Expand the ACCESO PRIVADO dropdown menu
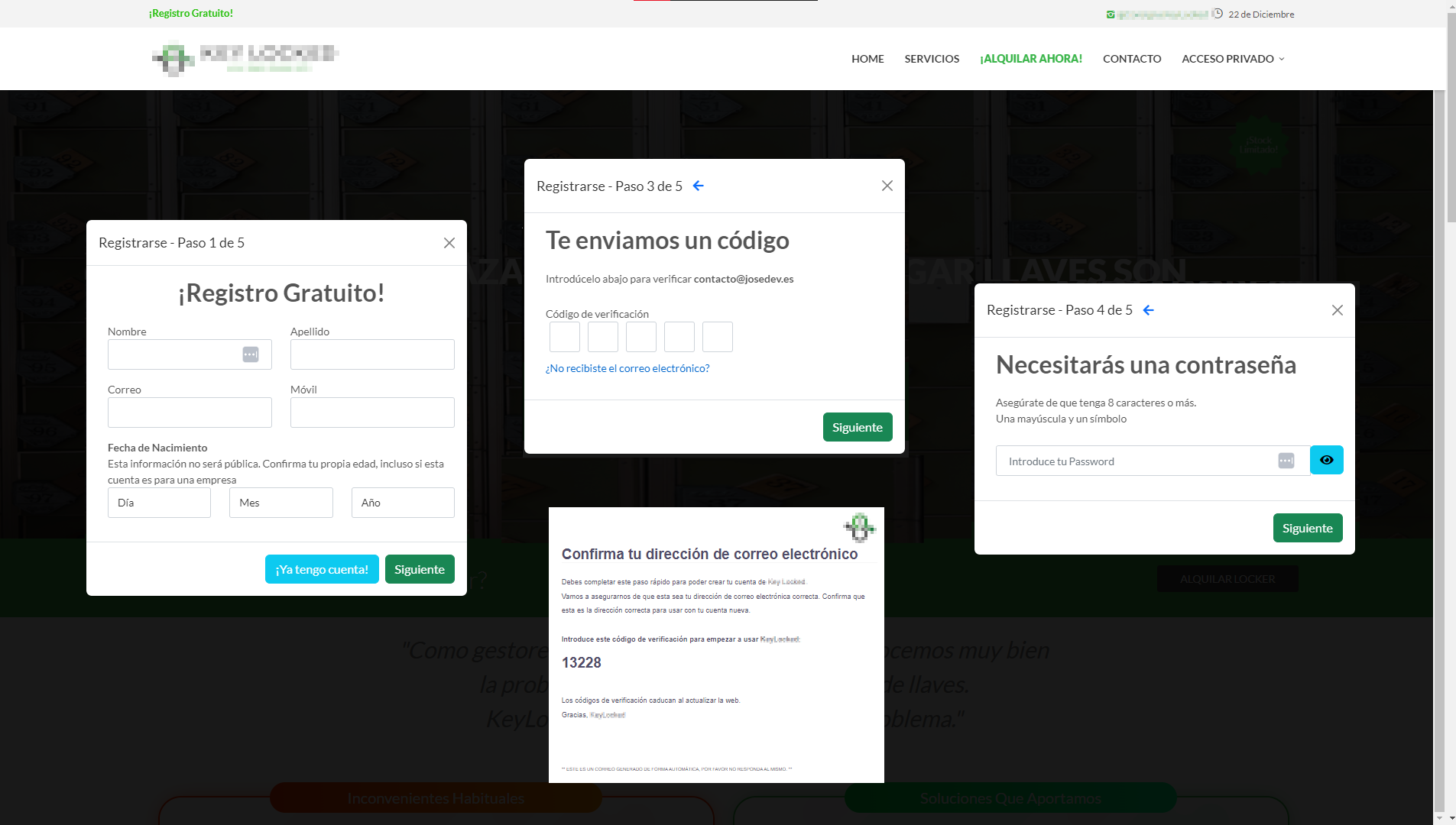 [1232, 59]
